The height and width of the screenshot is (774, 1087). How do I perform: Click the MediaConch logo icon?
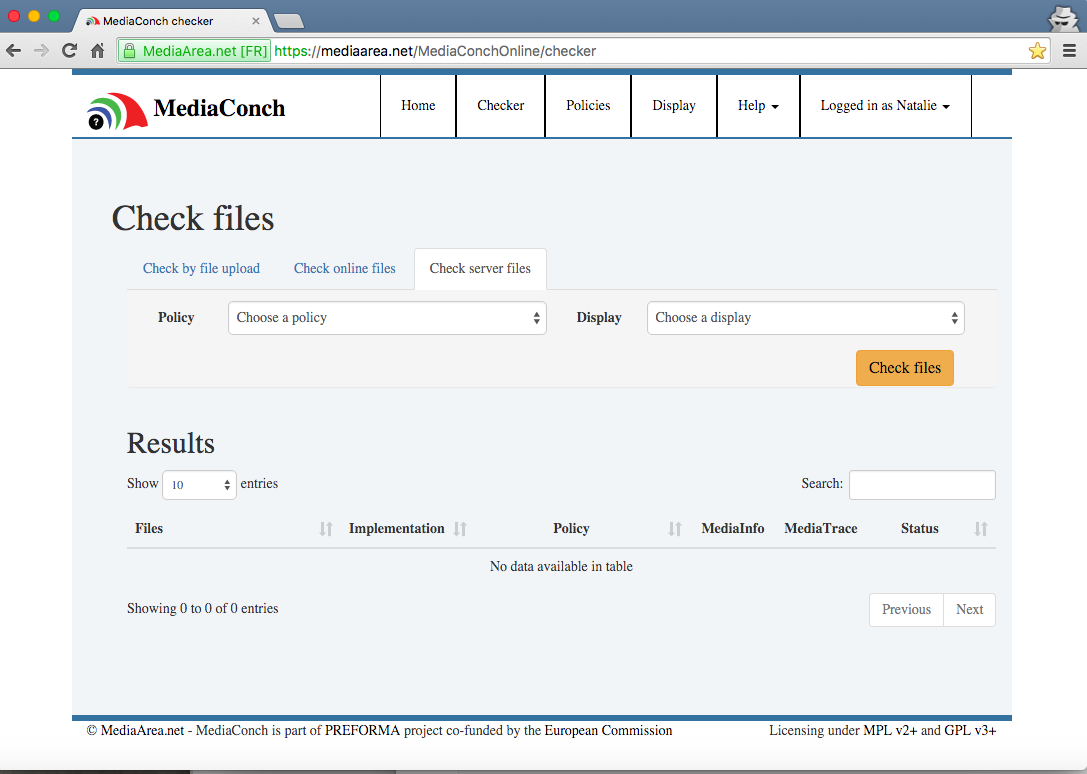coord(117,111)
